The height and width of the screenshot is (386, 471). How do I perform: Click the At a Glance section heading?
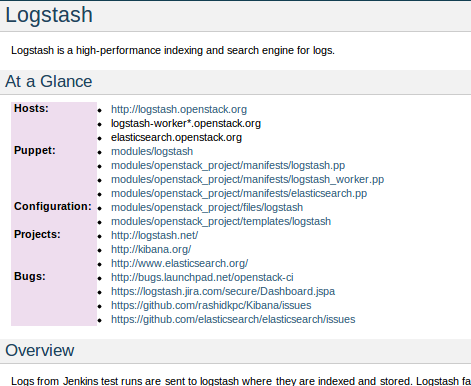49,81
